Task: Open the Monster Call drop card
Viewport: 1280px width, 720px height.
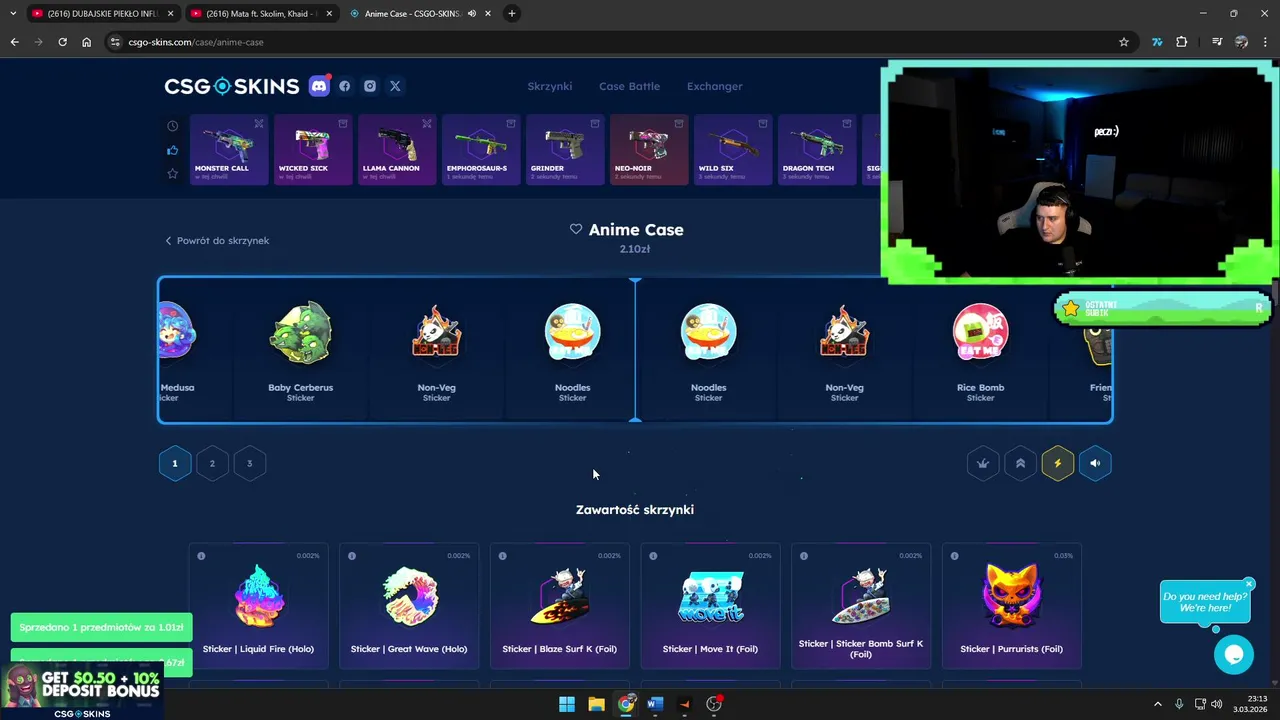Action: pos(229,150)
